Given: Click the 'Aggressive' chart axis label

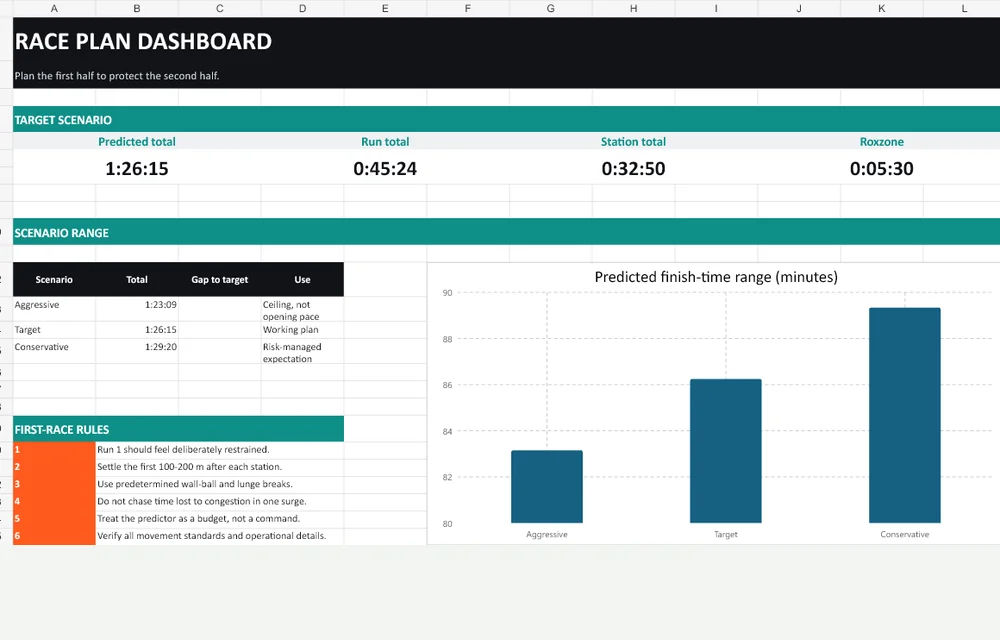Looking at the screenshot, I should (547, 534).
